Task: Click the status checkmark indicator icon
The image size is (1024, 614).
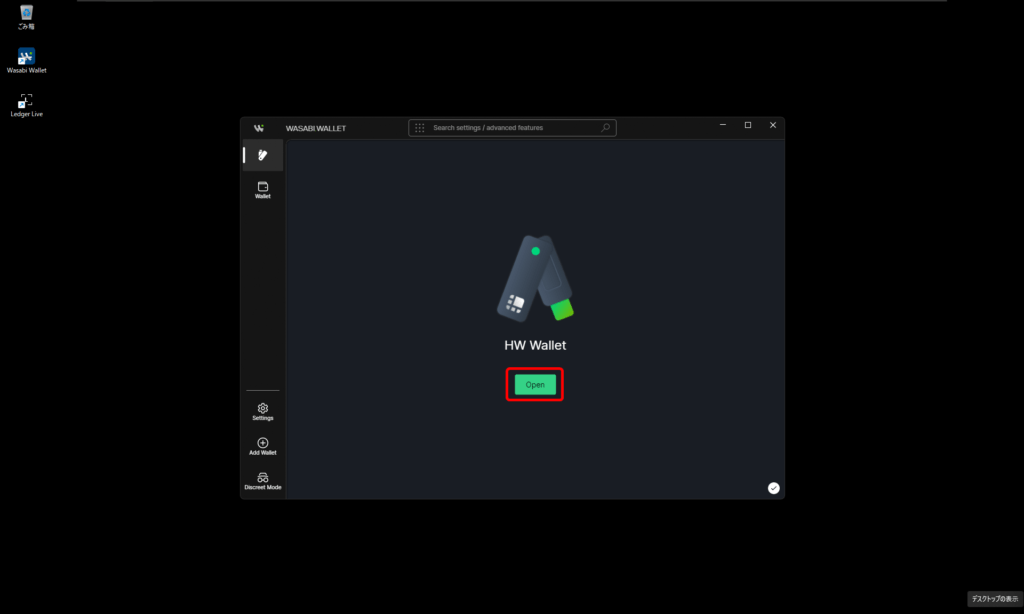Action: 773,488
